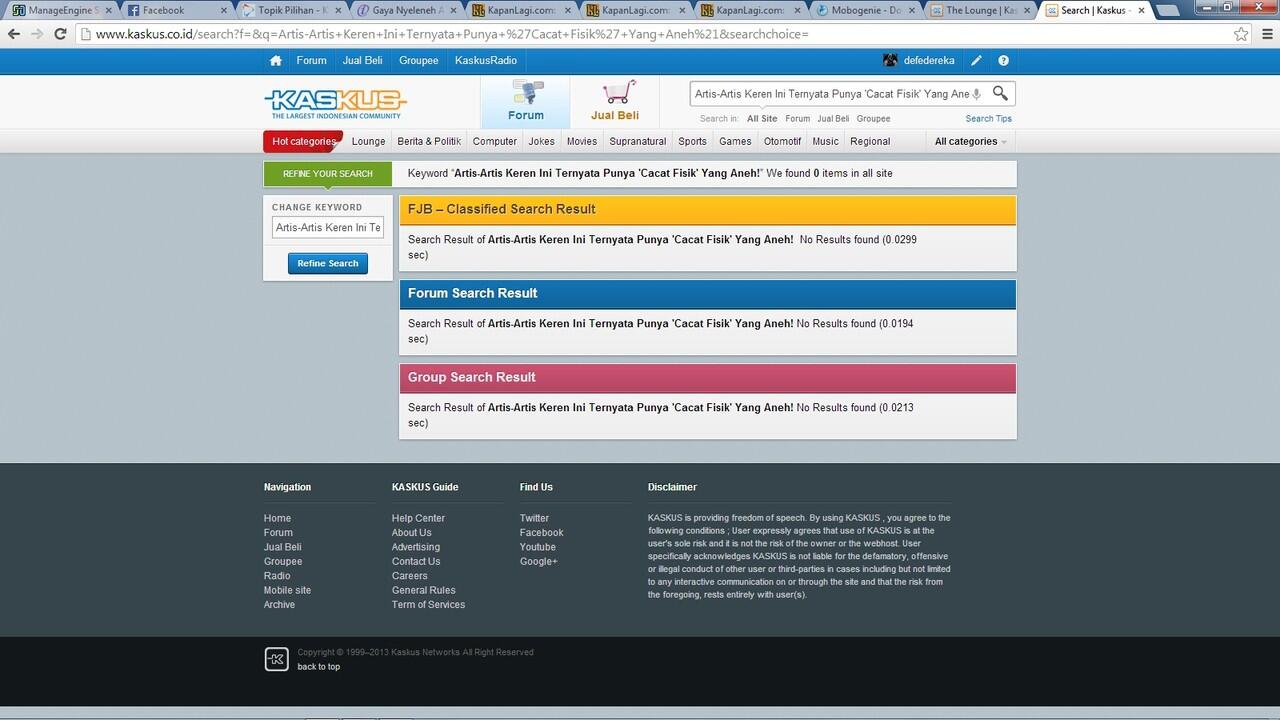Open defedereka profile username link
Image resolution: width=1280 pixels, height=720 pixels.
pyautogui.click(x=929, y=60)
